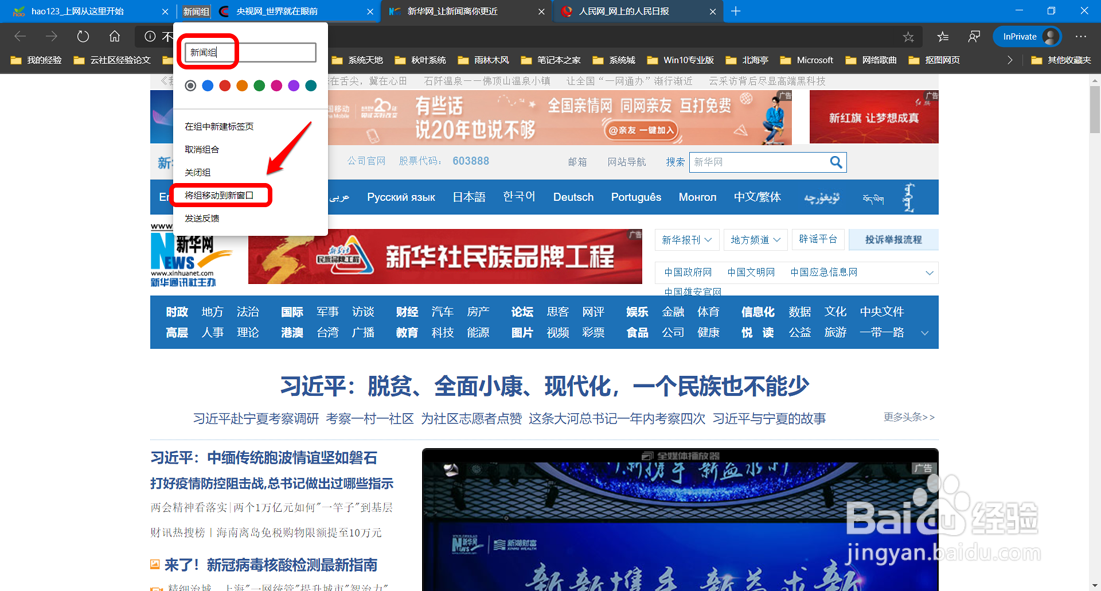Image resolution: width=1101 pixels, height=591 pixels.
Task: Pick the red tab group color
Action: (225, 86)
